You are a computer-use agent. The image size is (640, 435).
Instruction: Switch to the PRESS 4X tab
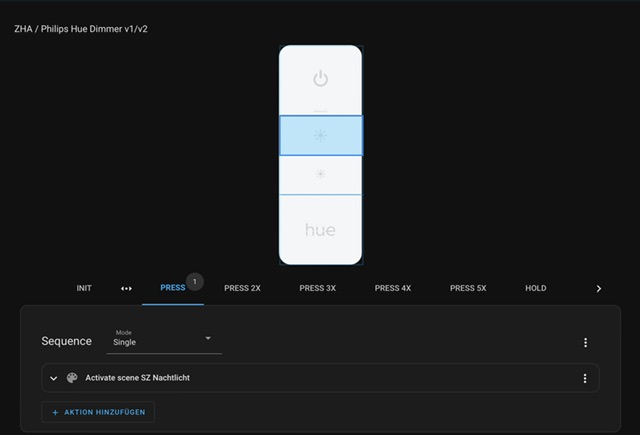pos(393,288)
